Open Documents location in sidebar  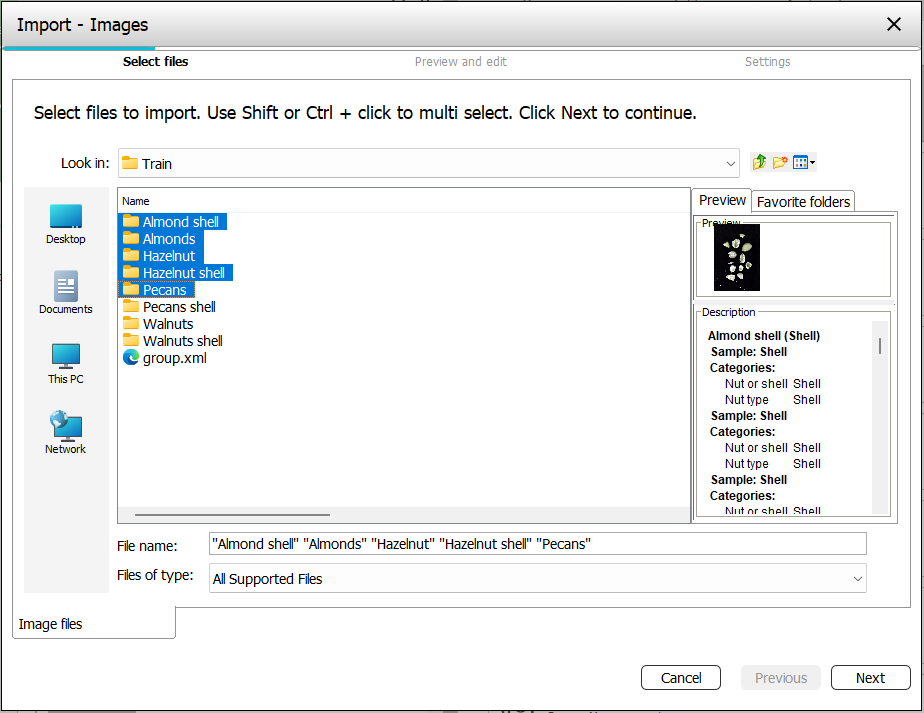click(x=66, y=293)
